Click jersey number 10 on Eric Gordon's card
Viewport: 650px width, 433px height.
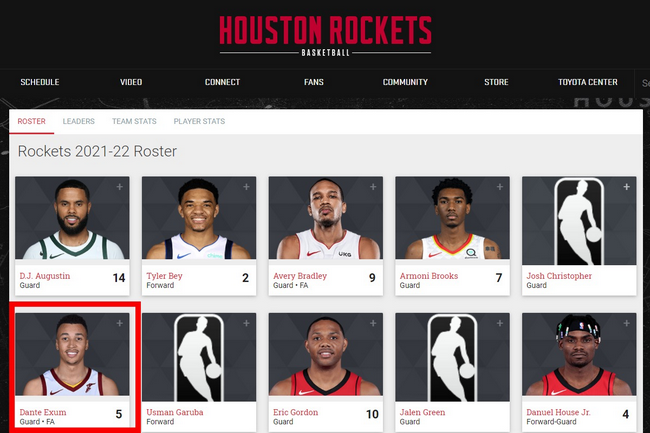[x=372, y=414]
